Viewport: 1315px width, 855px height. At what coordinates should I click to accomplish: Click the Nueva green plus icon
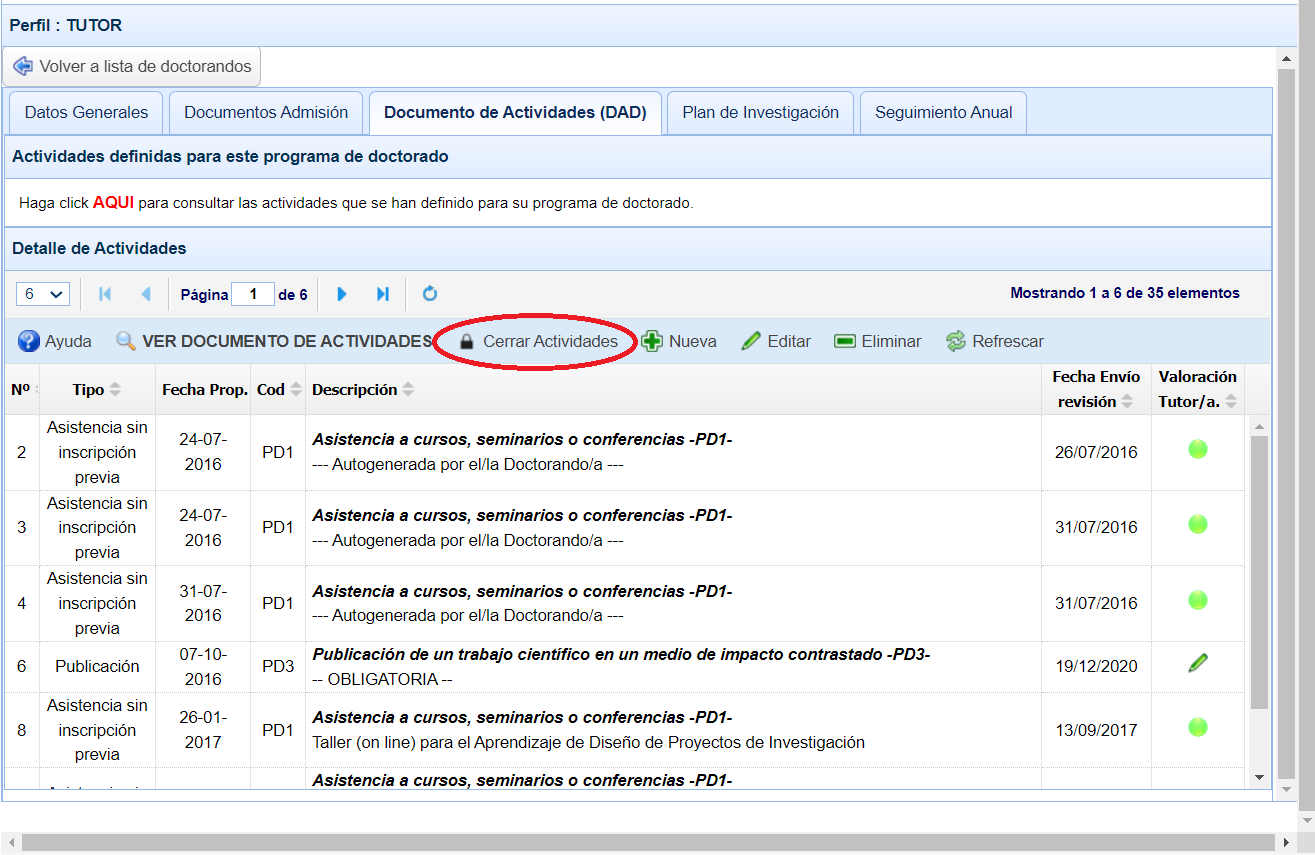[x=652, y=341]
